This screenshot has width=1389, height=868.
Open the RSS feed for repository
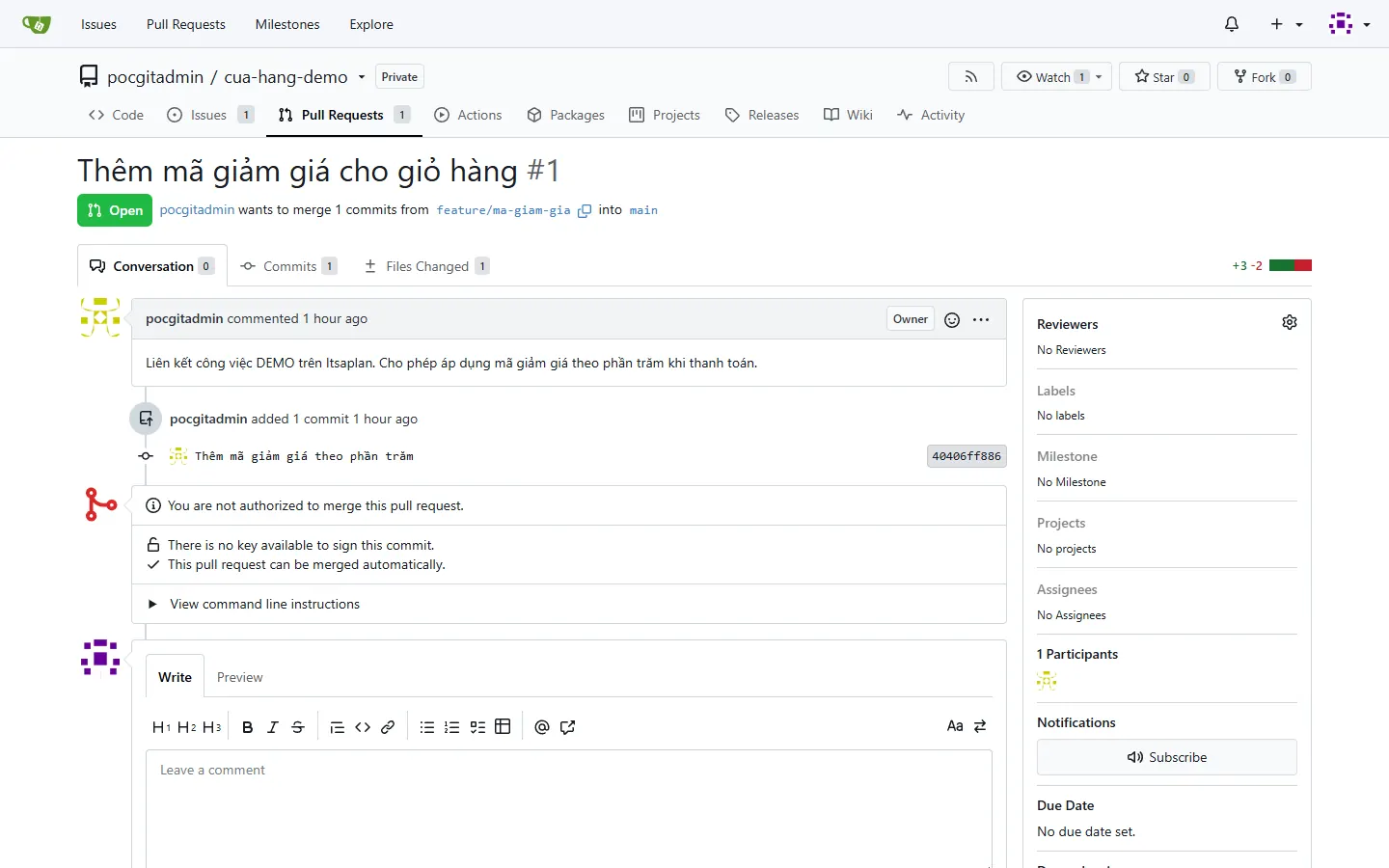(971, 77)
